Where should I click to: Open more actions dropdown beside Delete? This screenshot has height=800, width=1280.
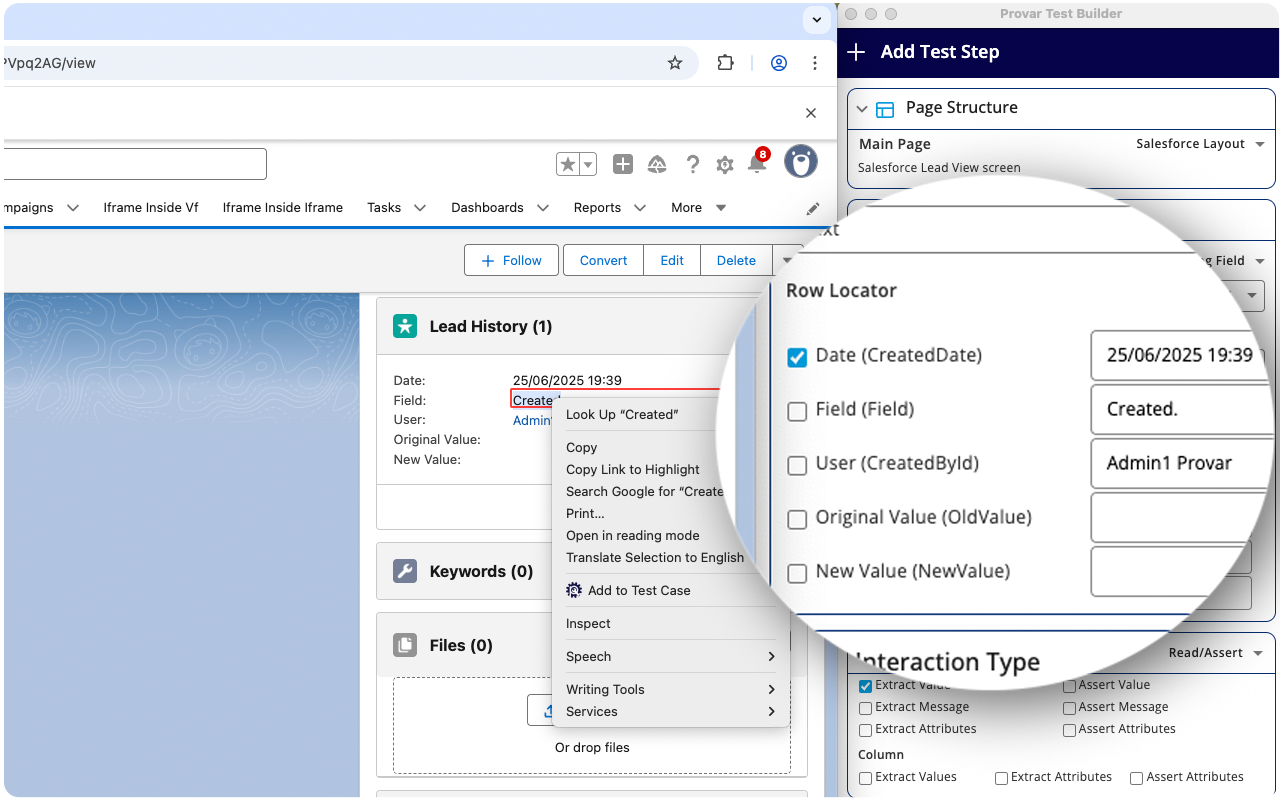click(x=787, y=260)
